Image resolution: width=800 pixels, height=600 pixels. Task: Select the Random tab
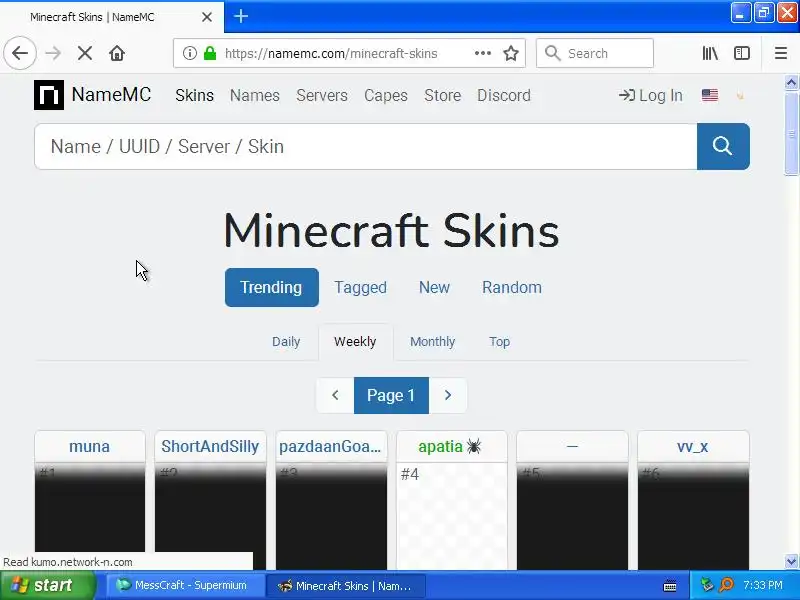pos(512,287)
